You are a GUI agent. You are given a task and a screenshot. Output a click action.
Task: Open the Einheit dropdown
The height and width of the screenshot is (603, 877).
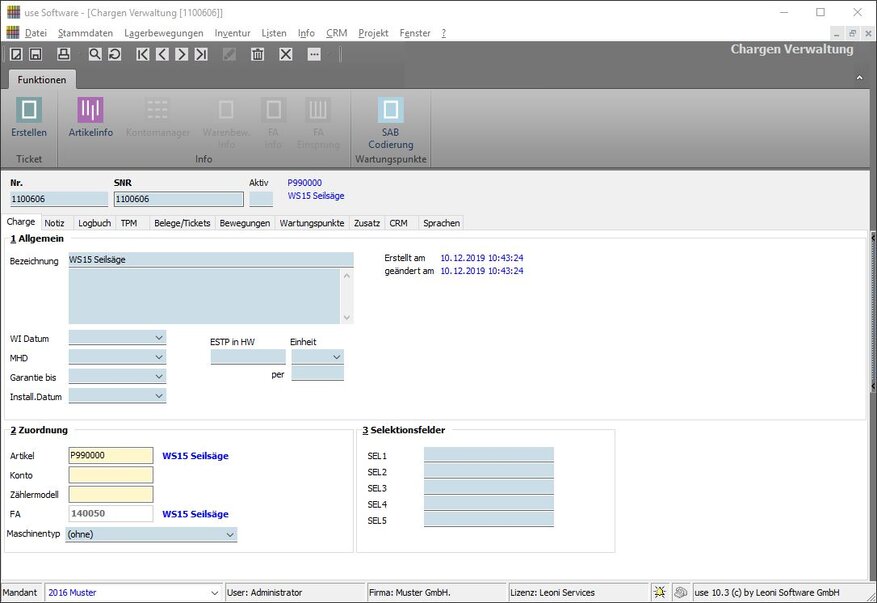(336, 357)
